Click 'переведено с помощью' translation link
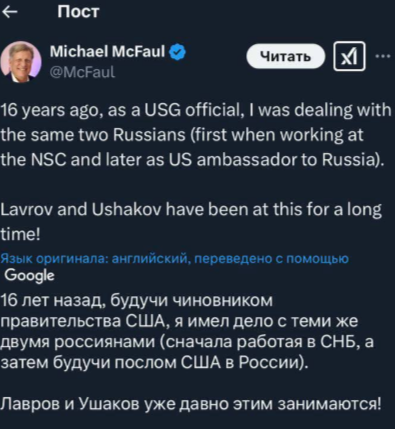395x429 pixels. click(x=271, y=258)
